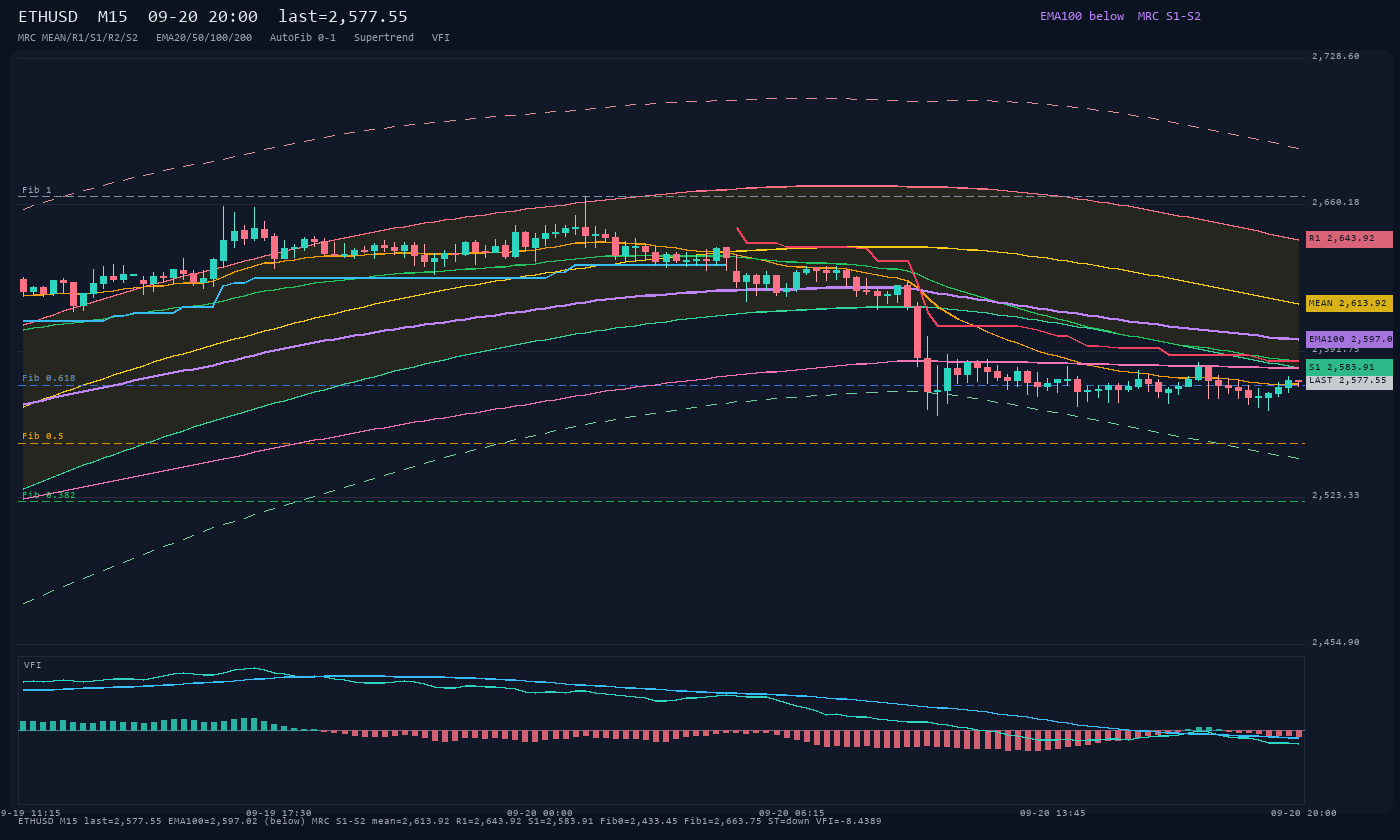
Task: Click the "Fib 0.618" level label
Action: pos(49,378)
